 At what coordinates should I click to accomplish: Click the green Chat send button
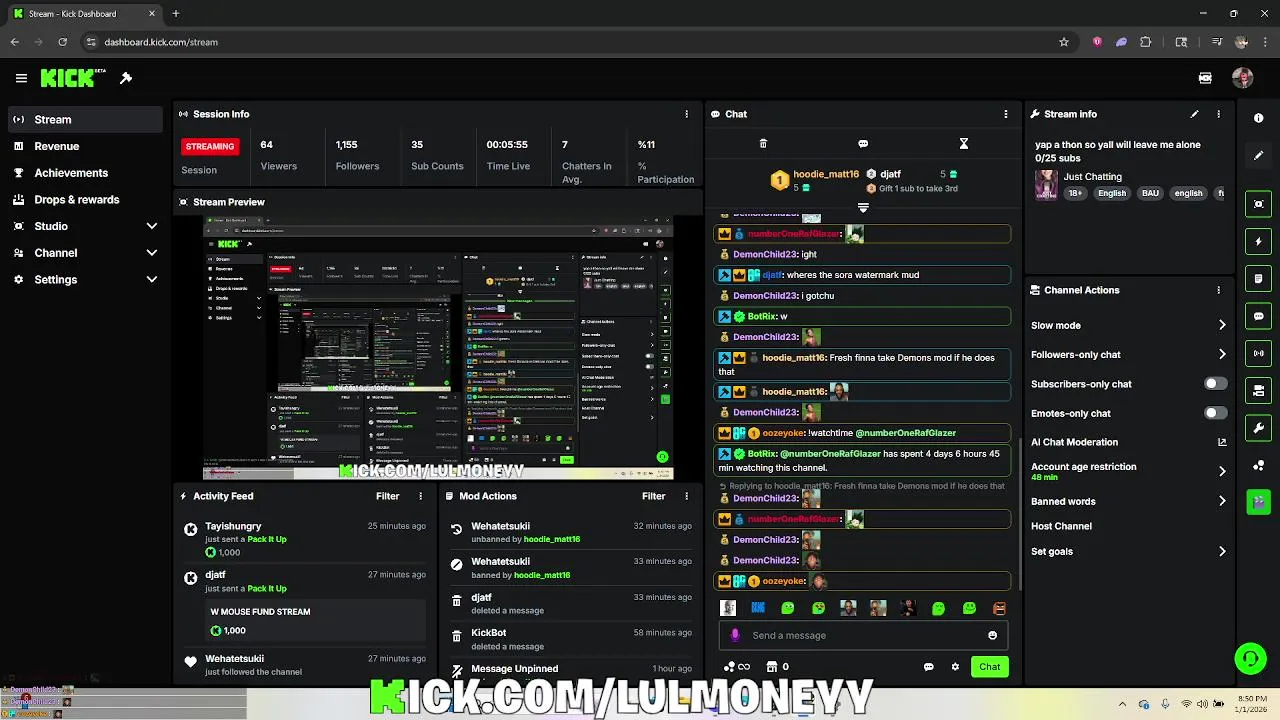coord(989,667)
